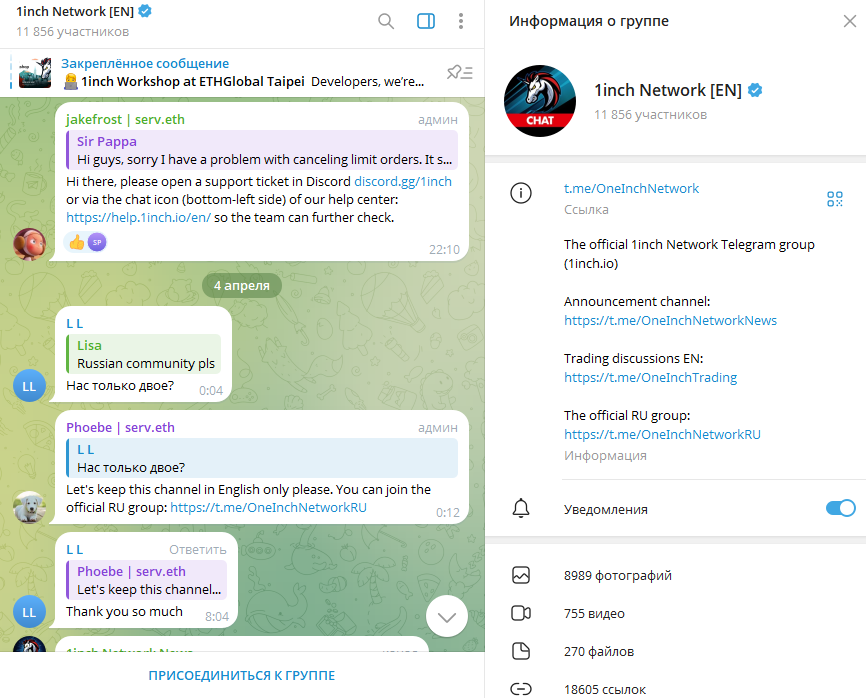Open the '270 файлов' row
This screenshot has height=698, width=866.
tap(675, 652)
